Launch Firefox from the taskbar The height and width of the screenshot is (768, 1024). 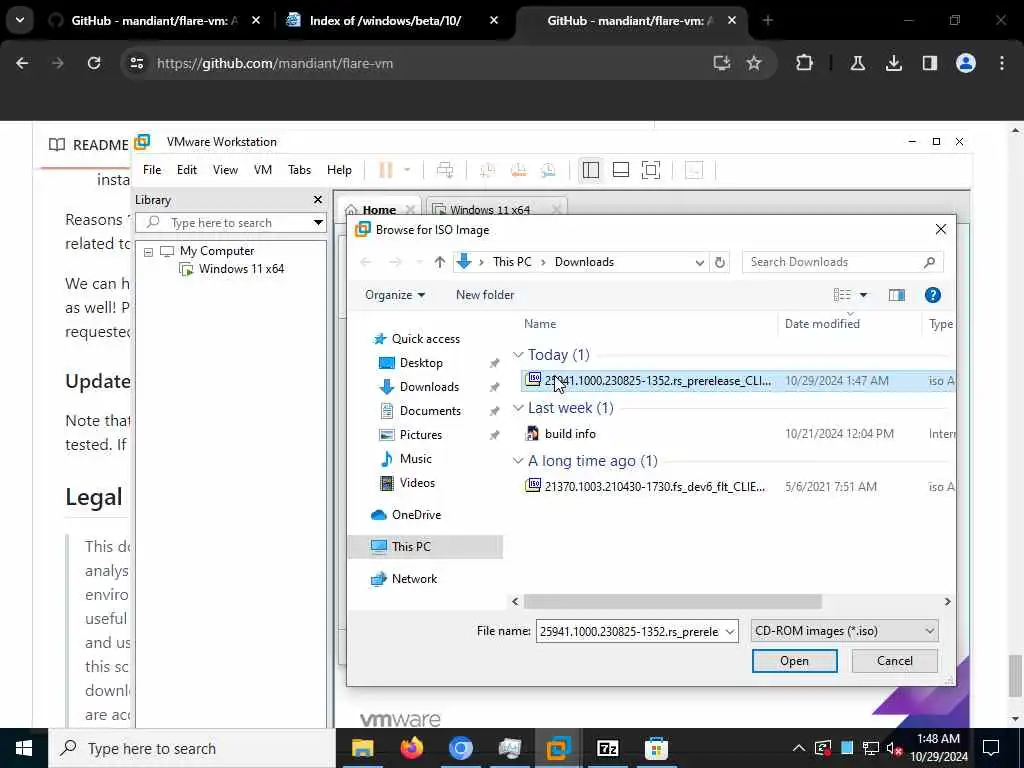(x=411, y=748)
